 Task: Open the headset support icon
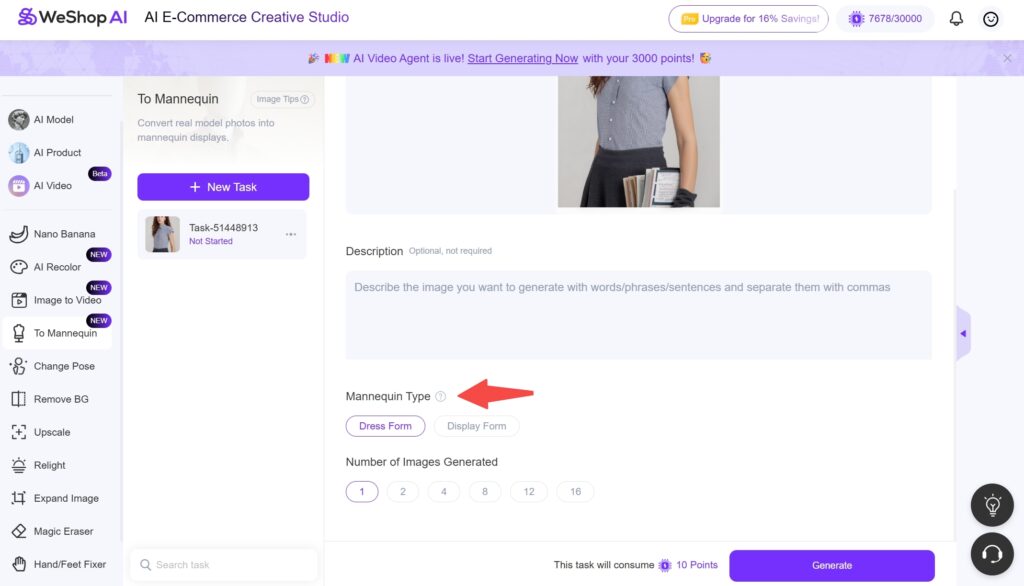992,553
